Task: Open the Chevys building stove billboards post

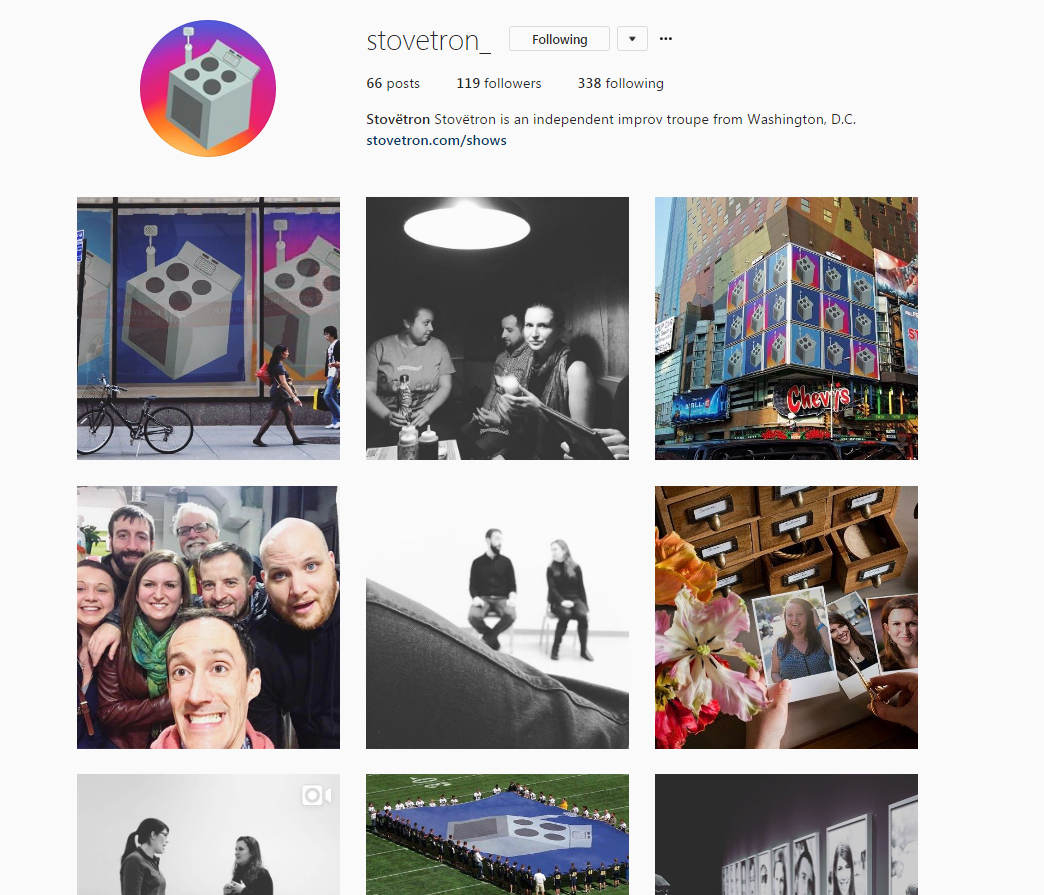Action: tap(786, 328)
